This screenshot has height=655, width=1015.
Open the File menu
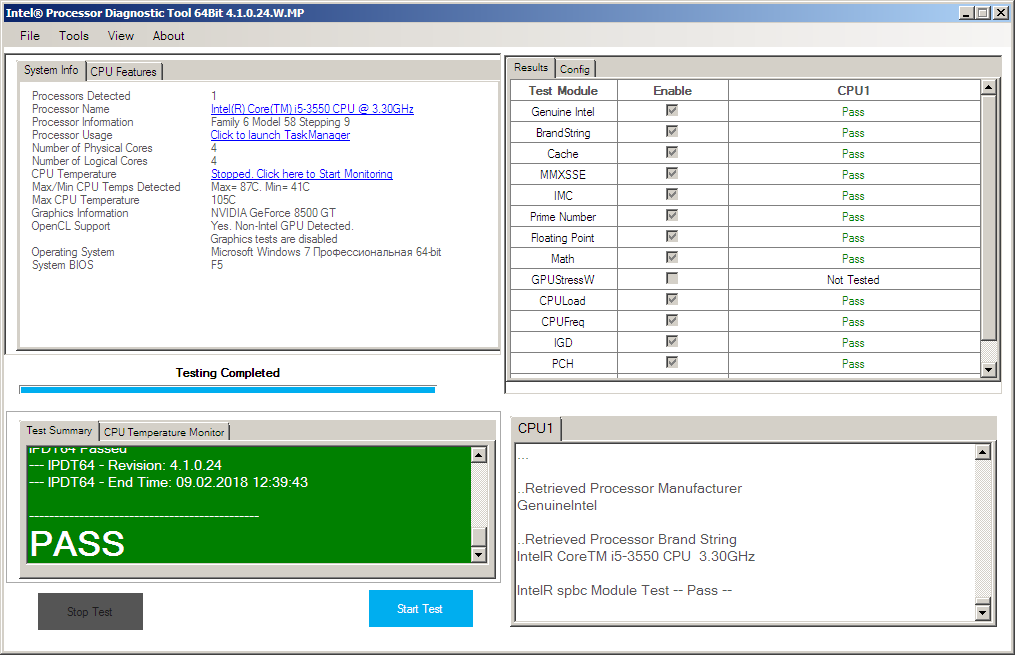[30, 36]
